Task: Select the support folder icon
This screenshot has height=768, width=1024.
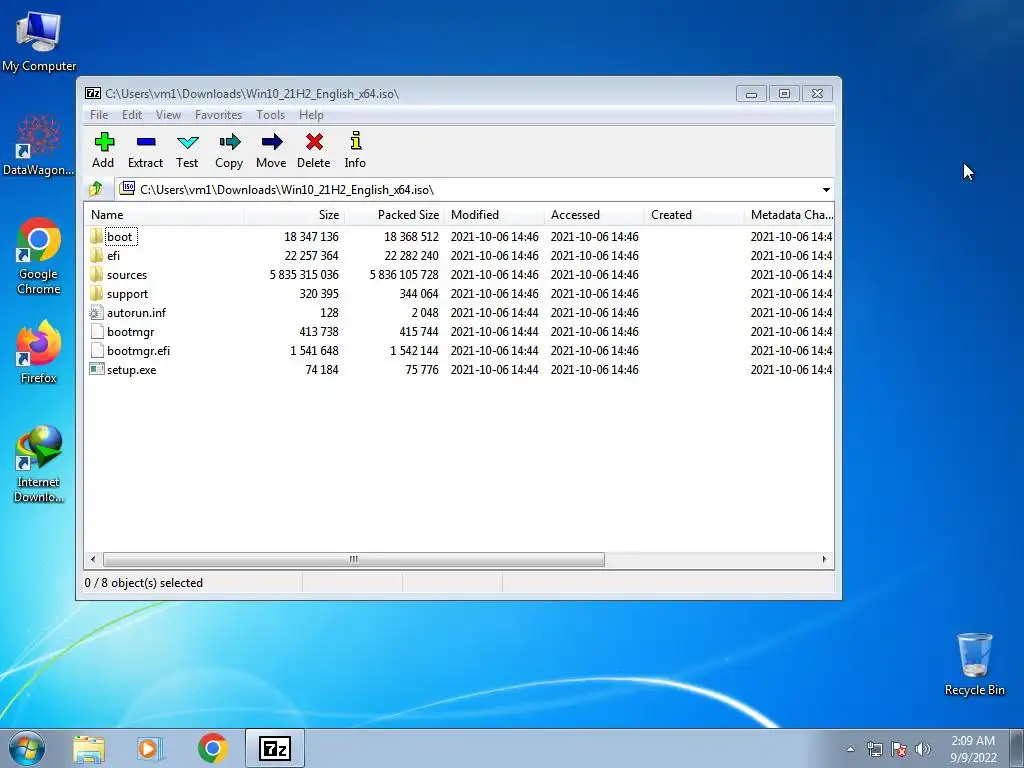Action: pyautogui.click(x=97, y=293)
